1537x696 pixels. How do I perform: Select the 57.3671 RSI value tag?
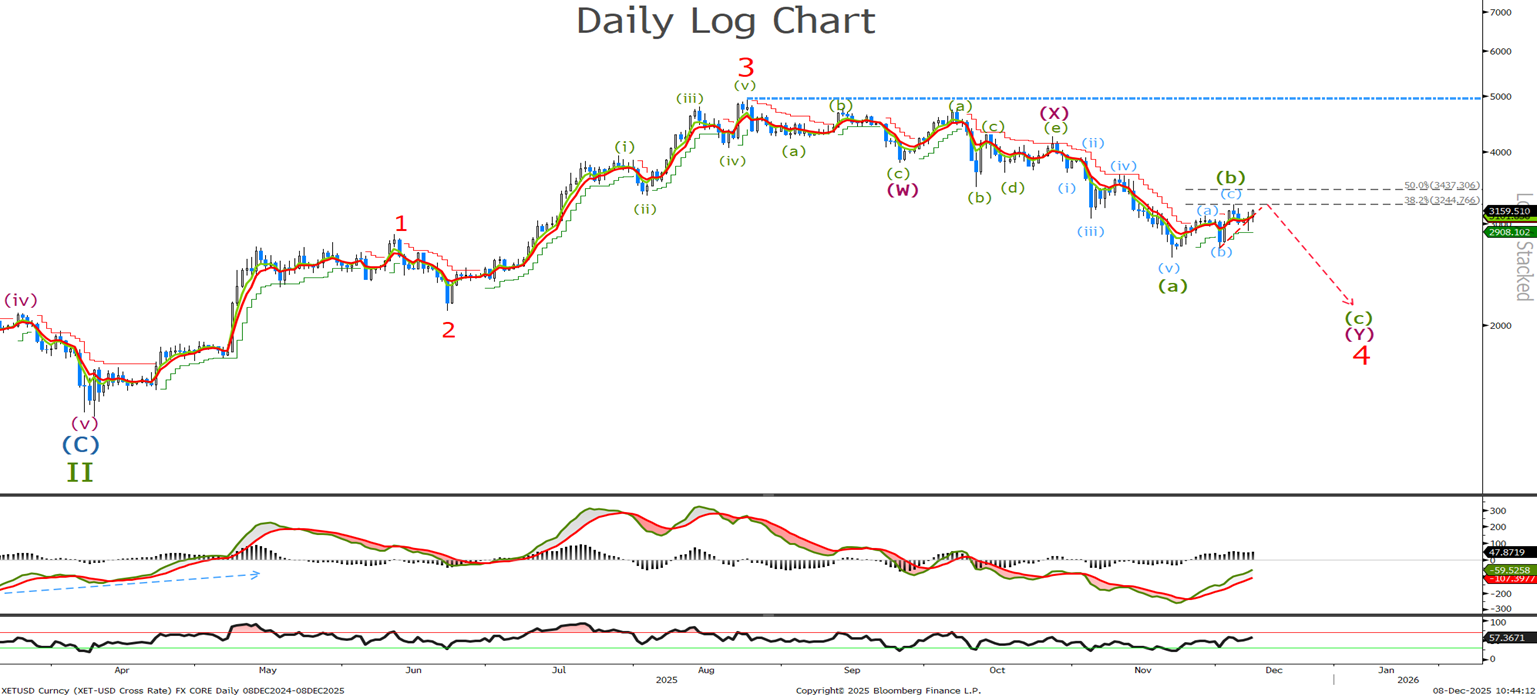pos(1509,637)
